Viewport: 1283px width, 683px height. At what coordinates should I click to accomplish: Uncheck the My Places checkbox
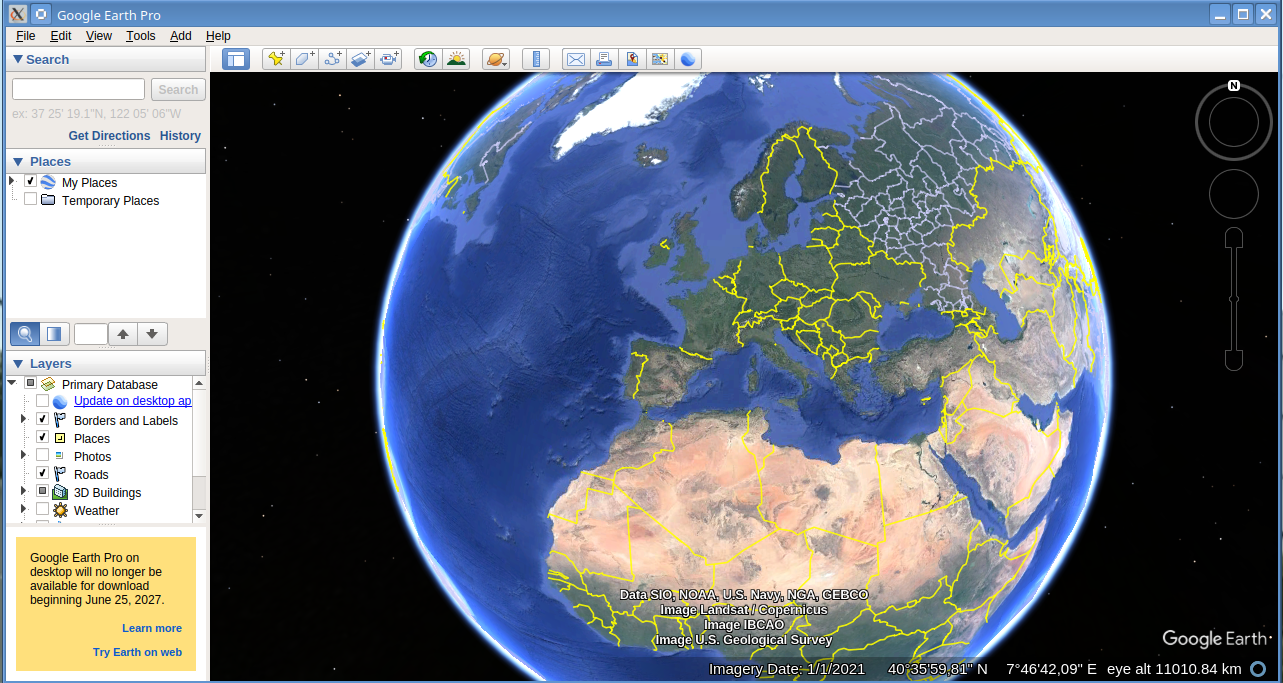click(31, 182)
